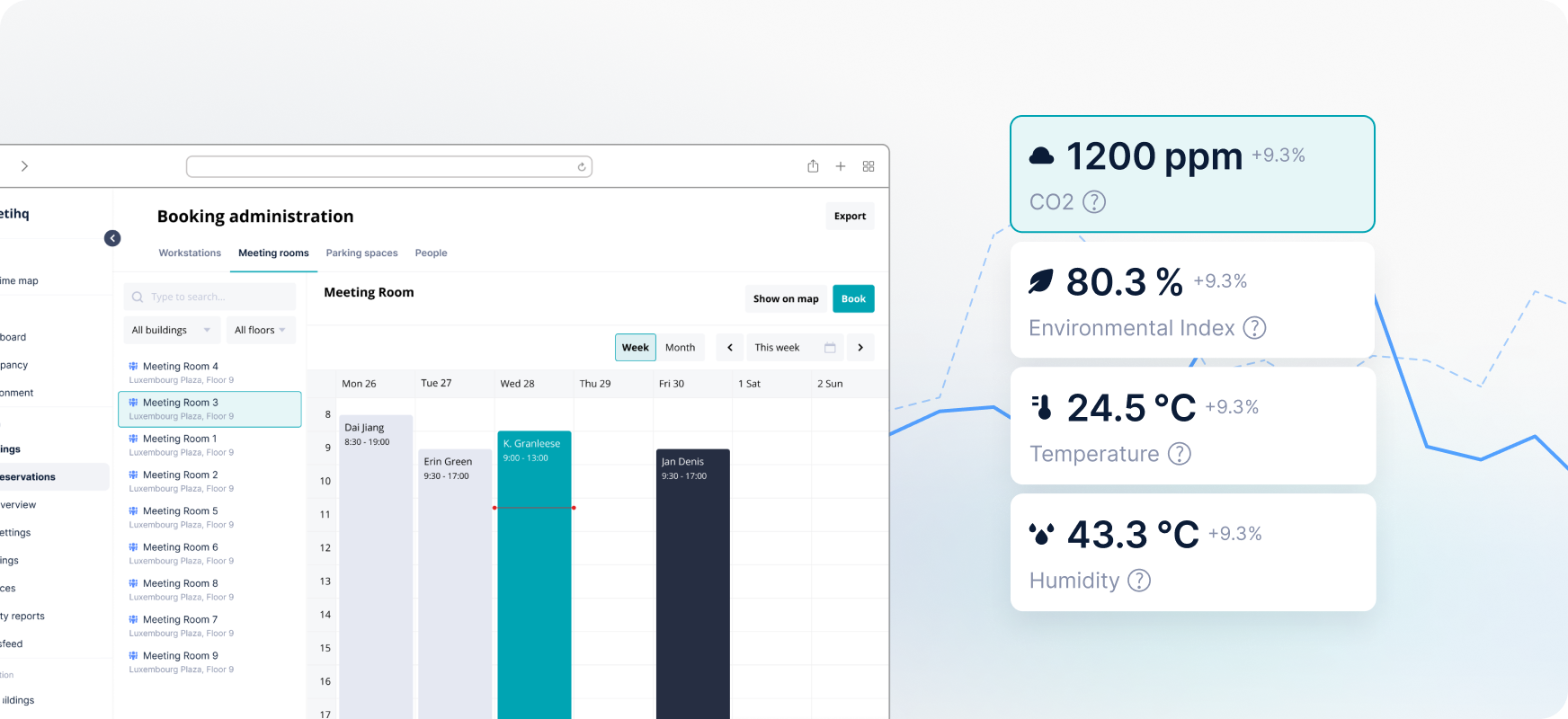Expand the All floors dropdown
The width and height of the screenshot is (1568, 719).
click(260, 330)
